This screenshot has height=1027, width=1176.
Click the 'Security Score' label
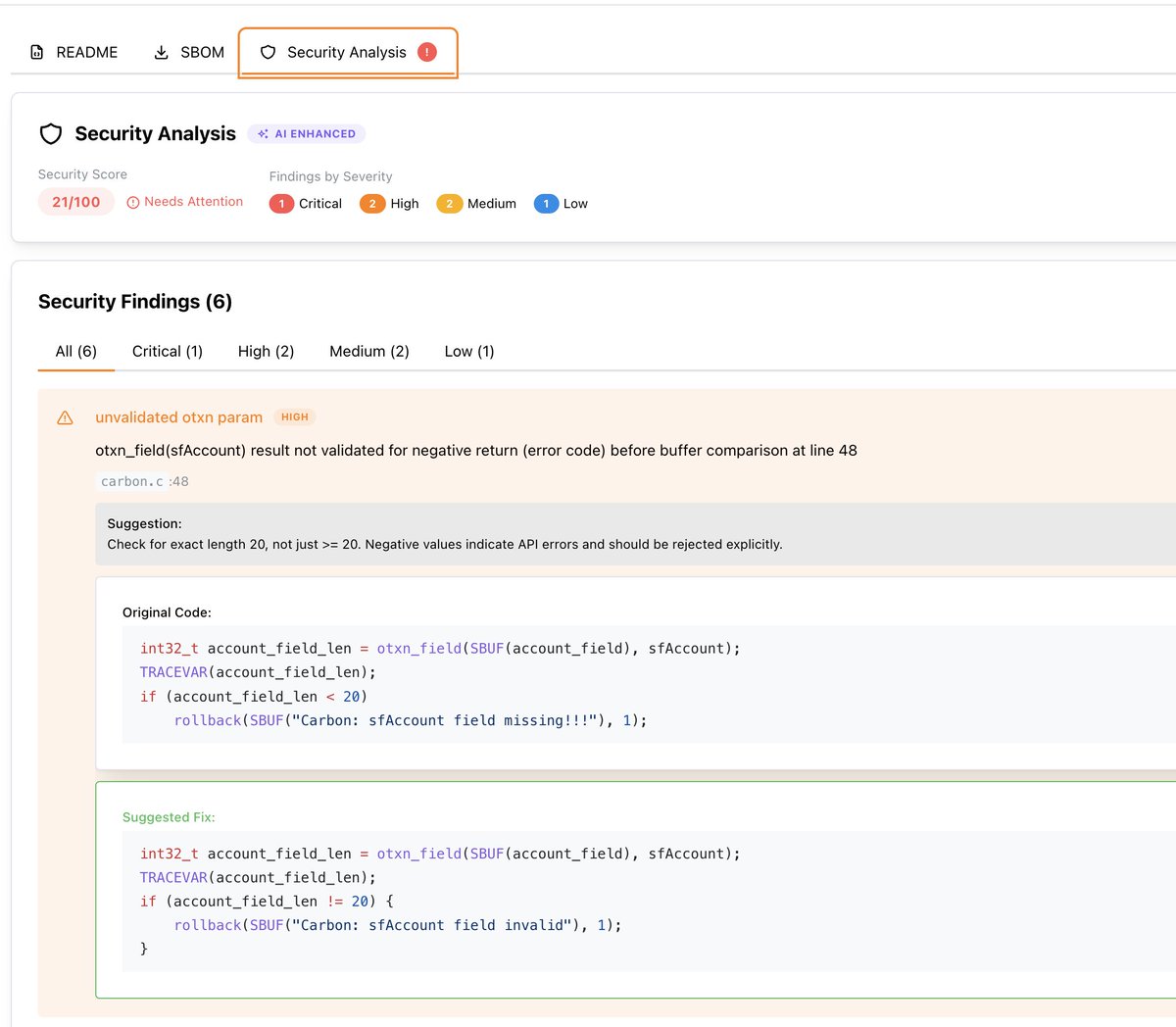[82, 174]
